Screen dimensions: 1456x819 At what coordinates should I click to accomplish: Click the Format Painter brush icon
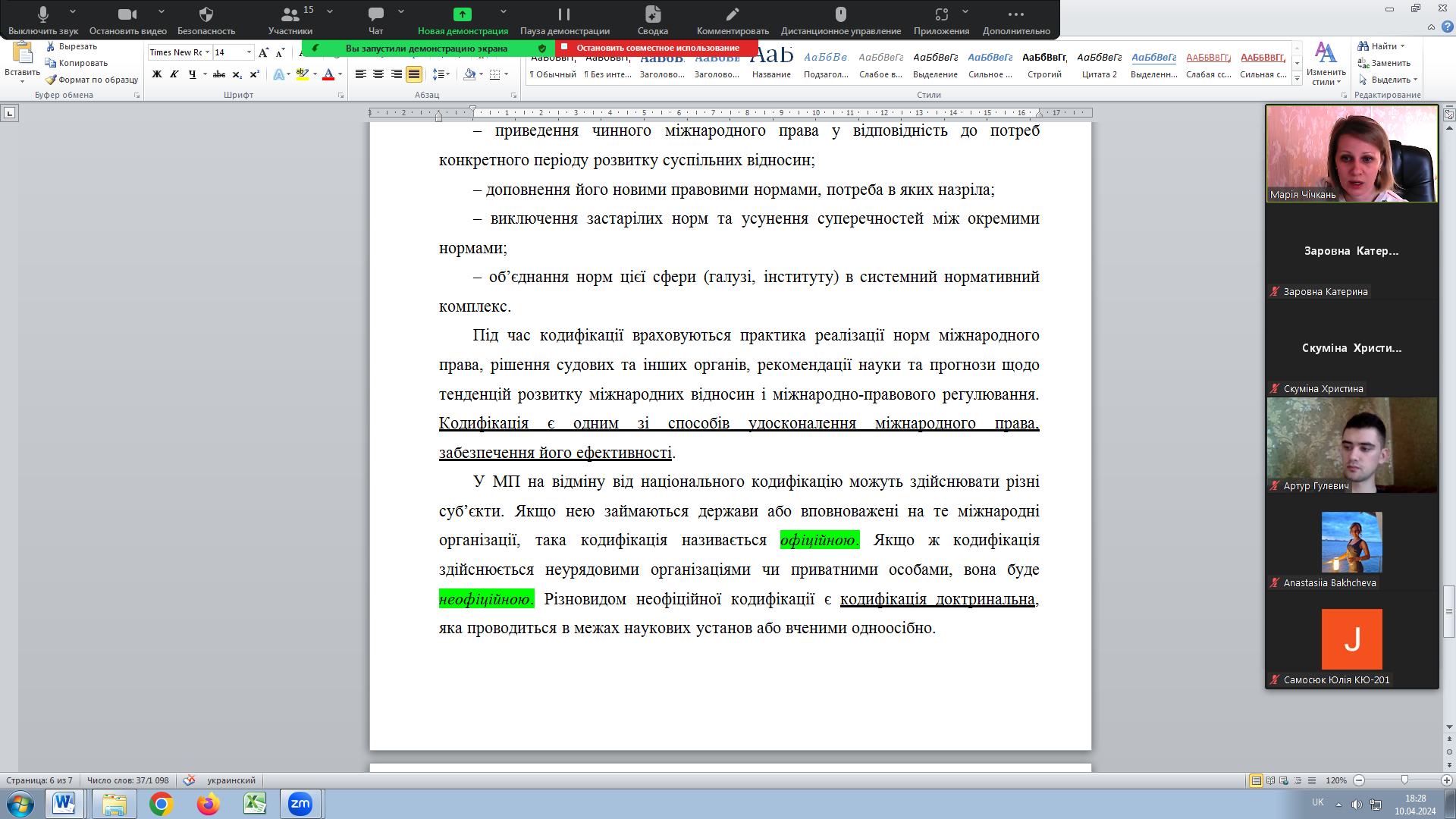51,80
